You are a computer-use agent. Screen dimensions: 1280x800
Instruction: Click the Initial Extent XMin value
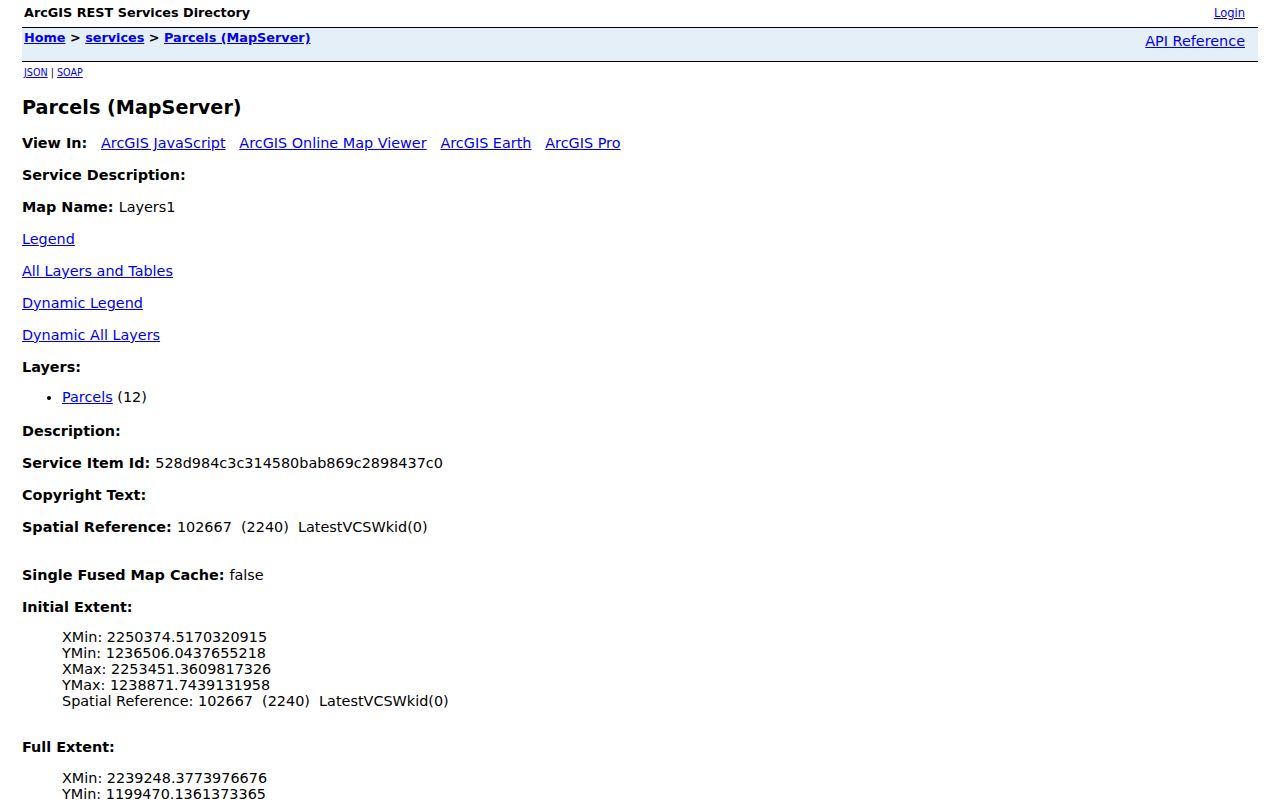pyautogui.click(x=187, y=637)
